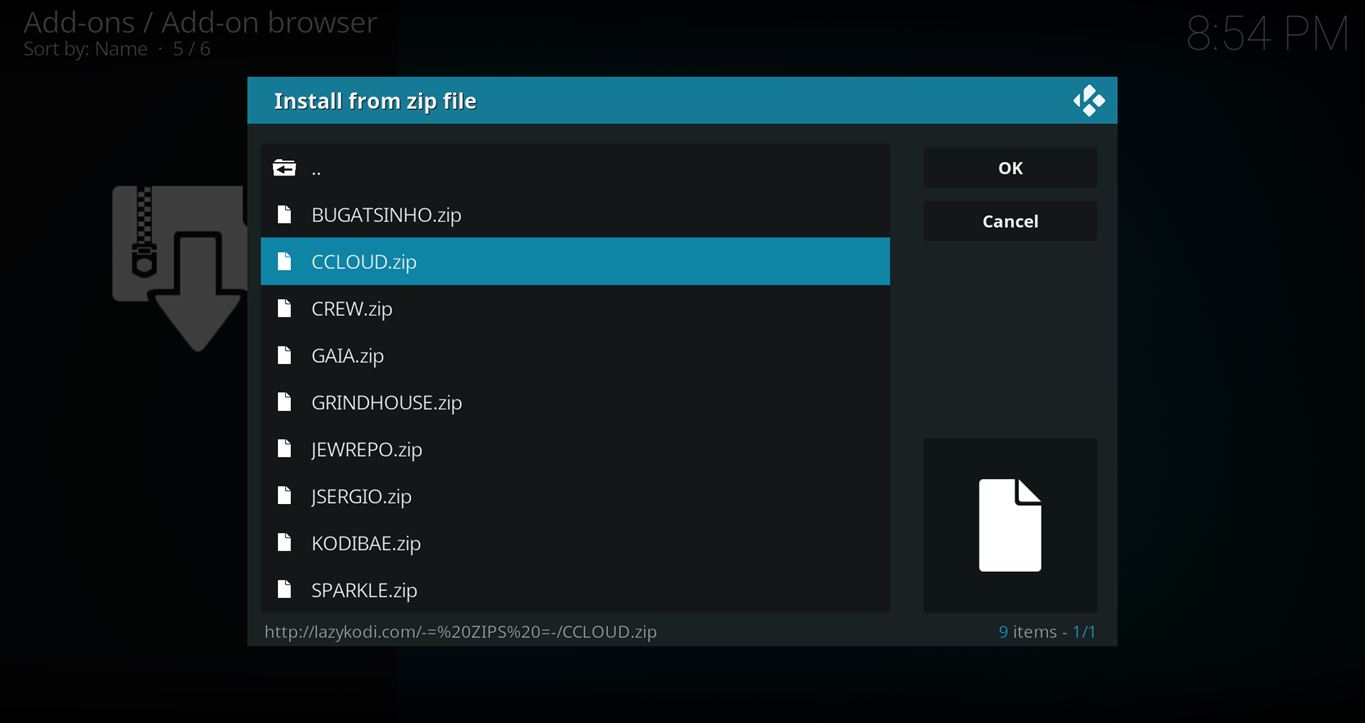The image size is (1365, 723).
Task: Click the Kodi logo in dialog header
Action: [1088, 101]
